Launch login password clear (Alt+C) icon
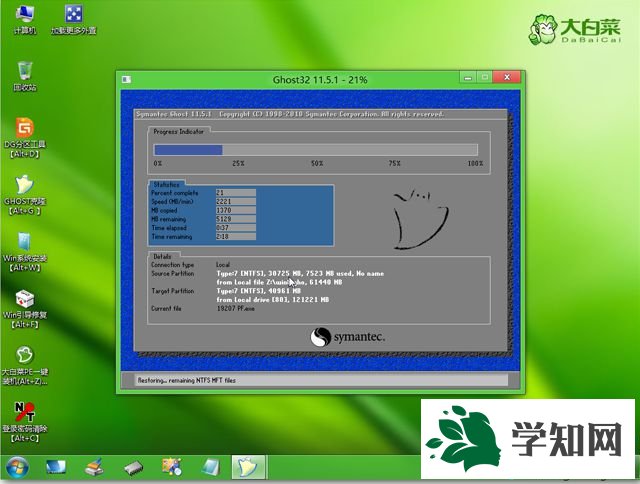Screen dimensions: 640x484 [25, 422]
